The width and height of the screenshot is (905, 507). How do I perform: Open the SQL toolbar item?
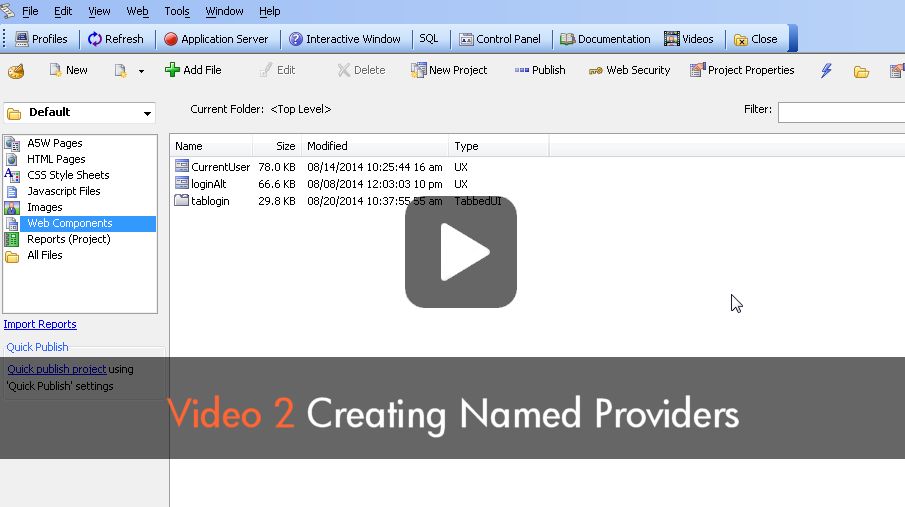click(x=428, y=39)
